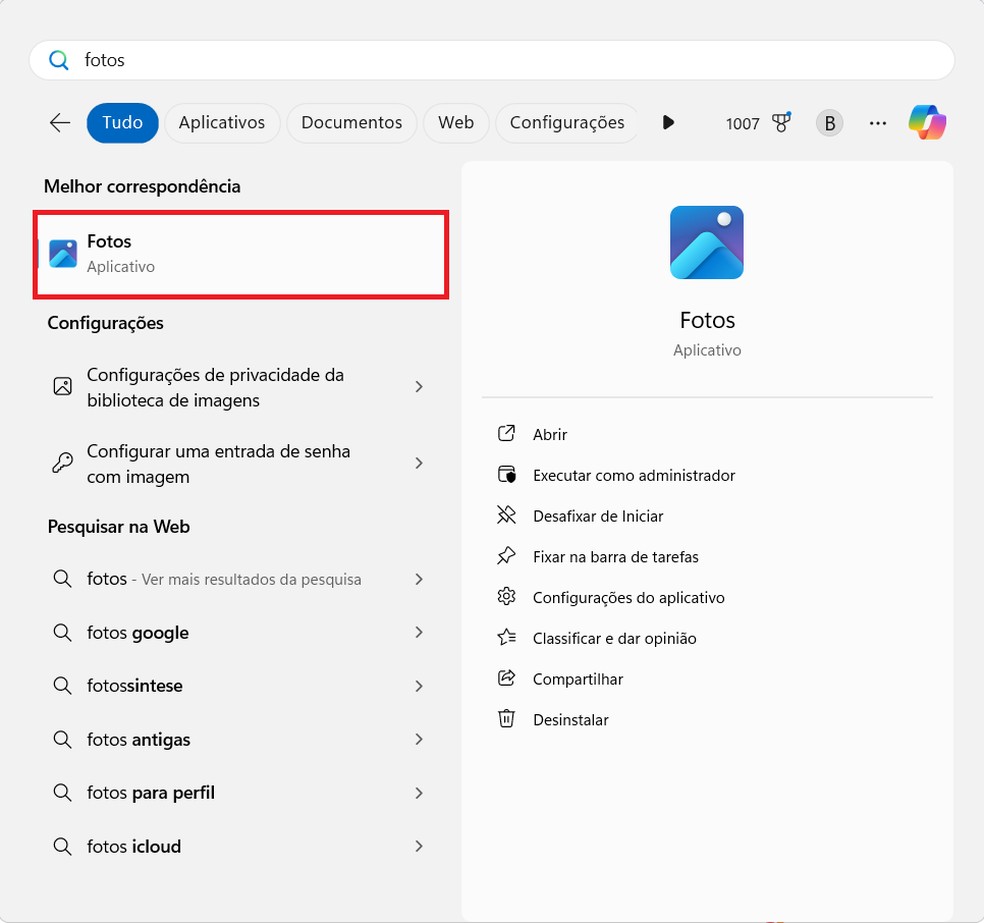Click the key icon beside senha com imagem

point(63,462)
